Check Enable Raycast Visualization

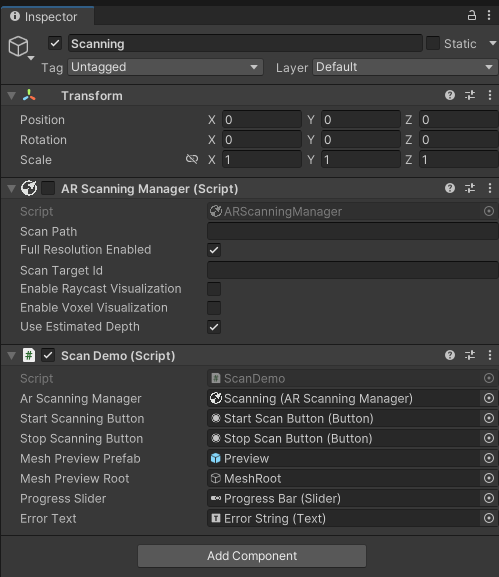[x=214, y=289]
